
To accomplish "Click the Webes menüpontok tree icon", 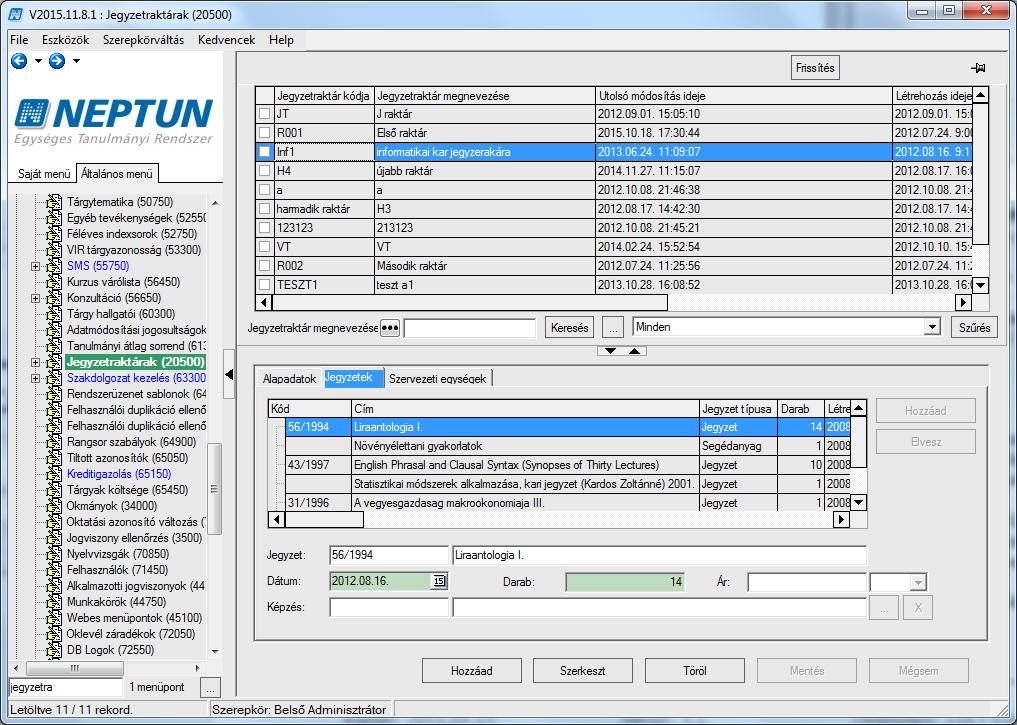I will coord(54,618).
